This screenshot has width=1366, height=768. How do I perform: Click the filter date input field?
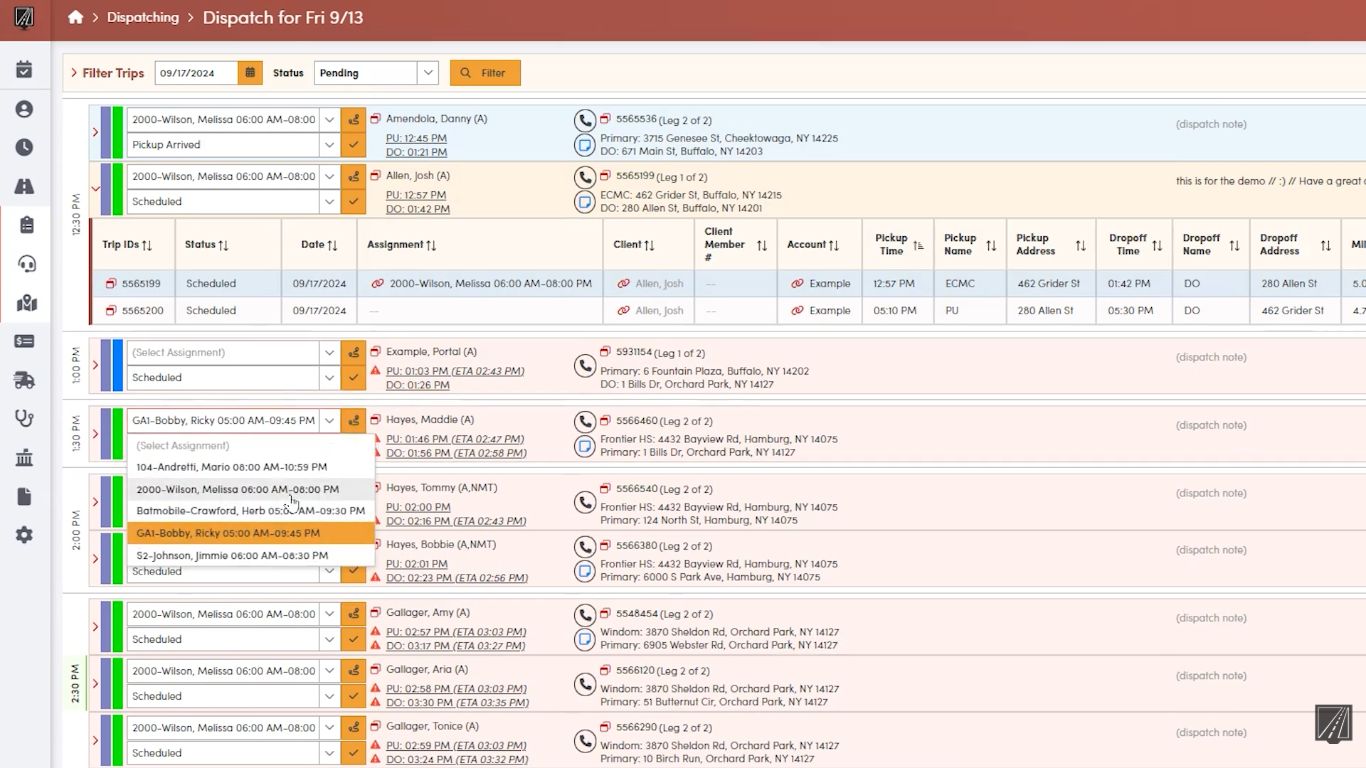(197, 73)
